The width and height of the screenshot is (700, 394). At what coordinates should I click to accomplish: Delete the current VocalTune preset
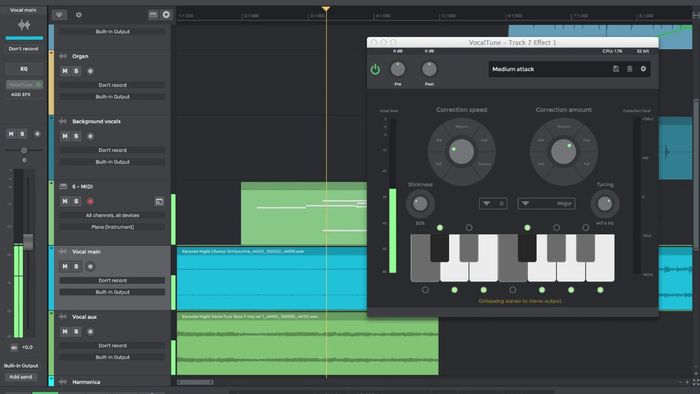coord(629,69)
